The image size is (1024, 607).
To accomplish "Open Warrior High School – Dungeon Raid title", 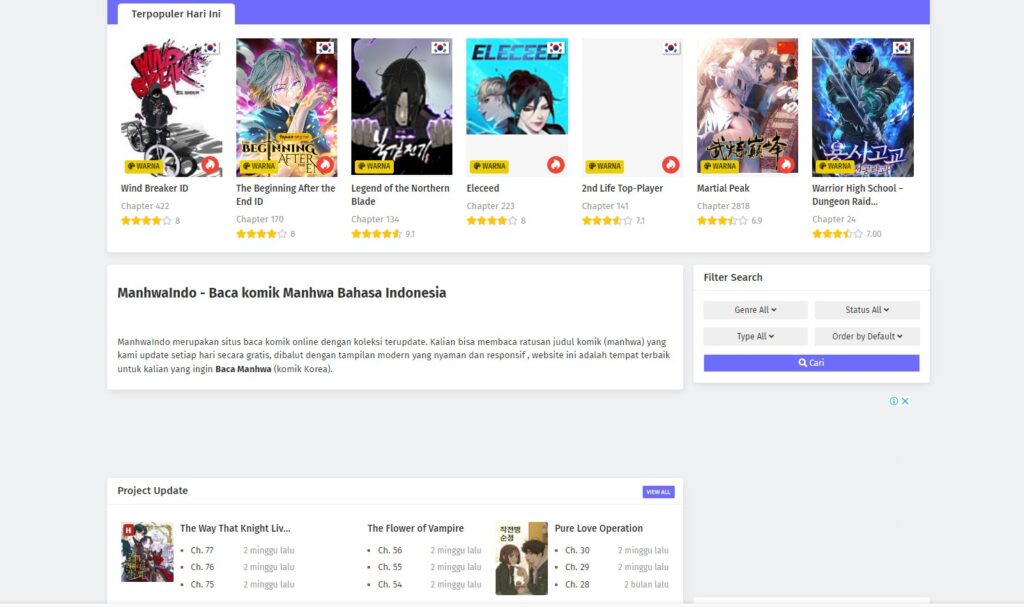I will click(x=857, y=195).
